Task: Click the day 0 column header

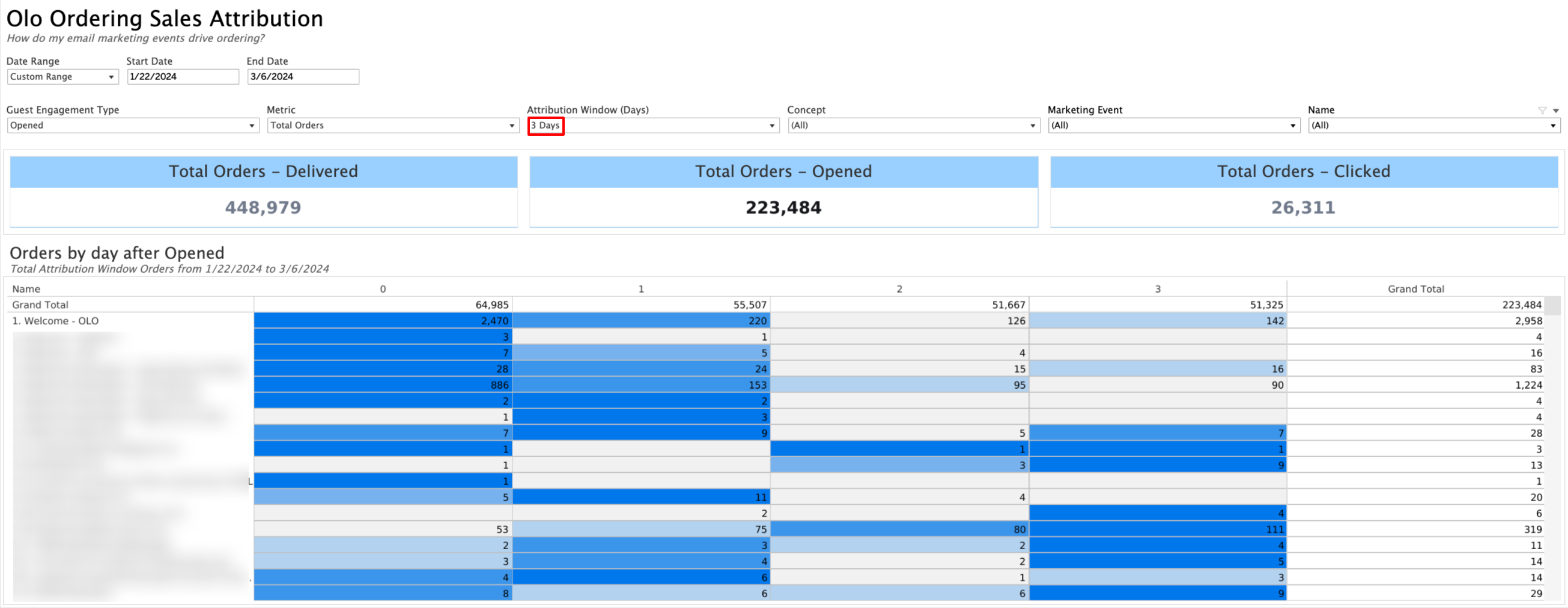Action: 383,289
